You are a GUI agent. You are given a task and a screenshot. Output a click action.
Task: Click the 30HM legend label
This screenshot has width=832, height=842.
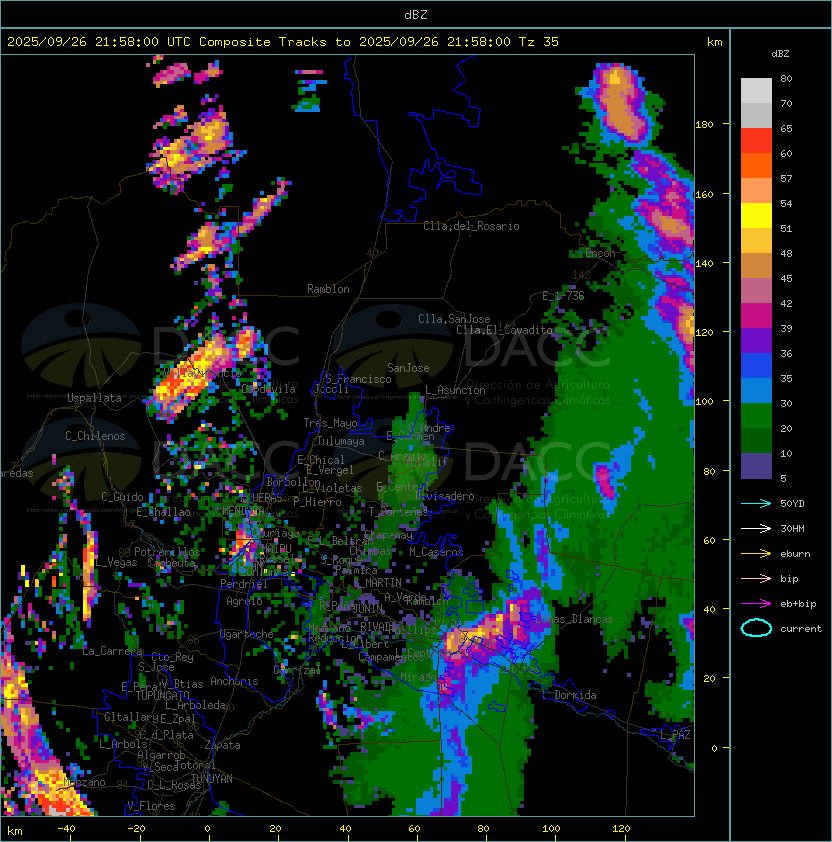(792, 529)
